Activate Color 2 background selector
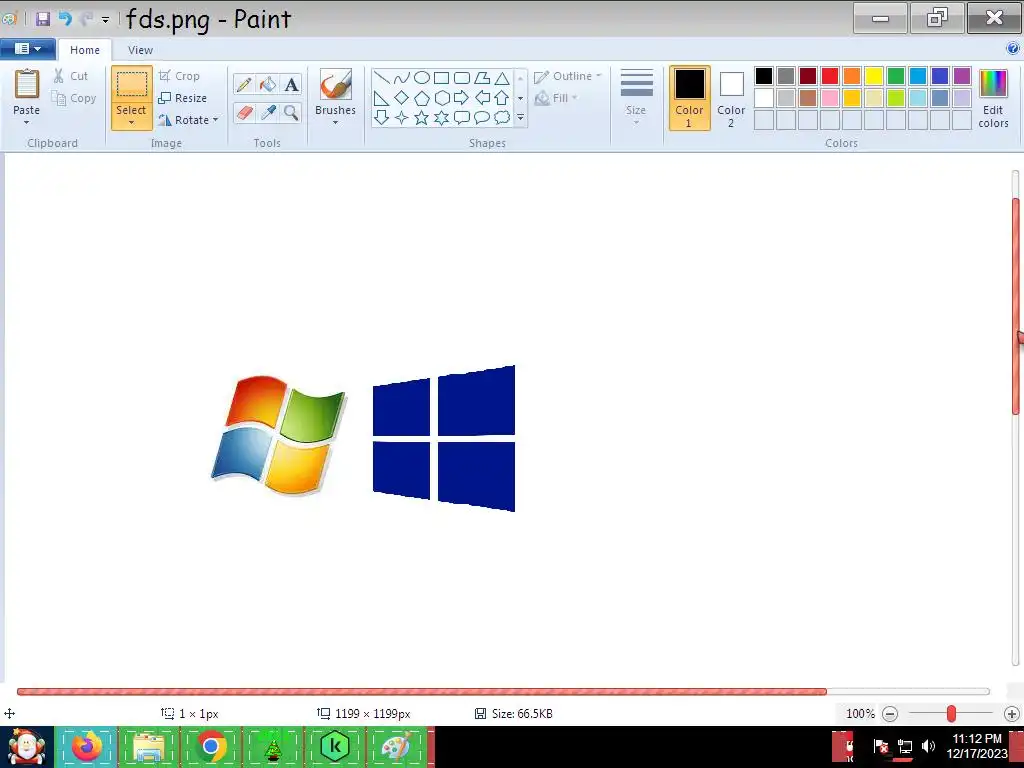Screen dimensions: 1024x768 pyautogui.click(x=731, y=98)
